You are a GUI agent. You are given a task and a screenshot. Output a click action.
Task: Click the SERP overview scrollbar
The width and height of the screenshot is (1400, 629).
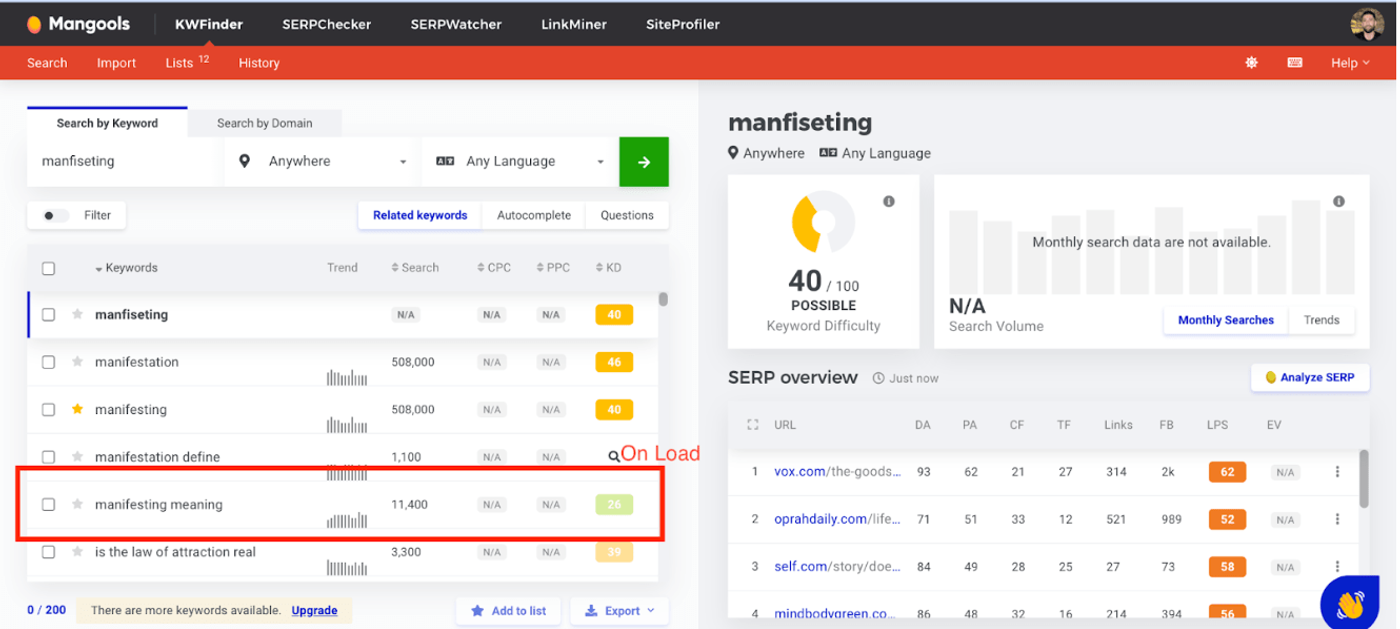point(1365,478)
